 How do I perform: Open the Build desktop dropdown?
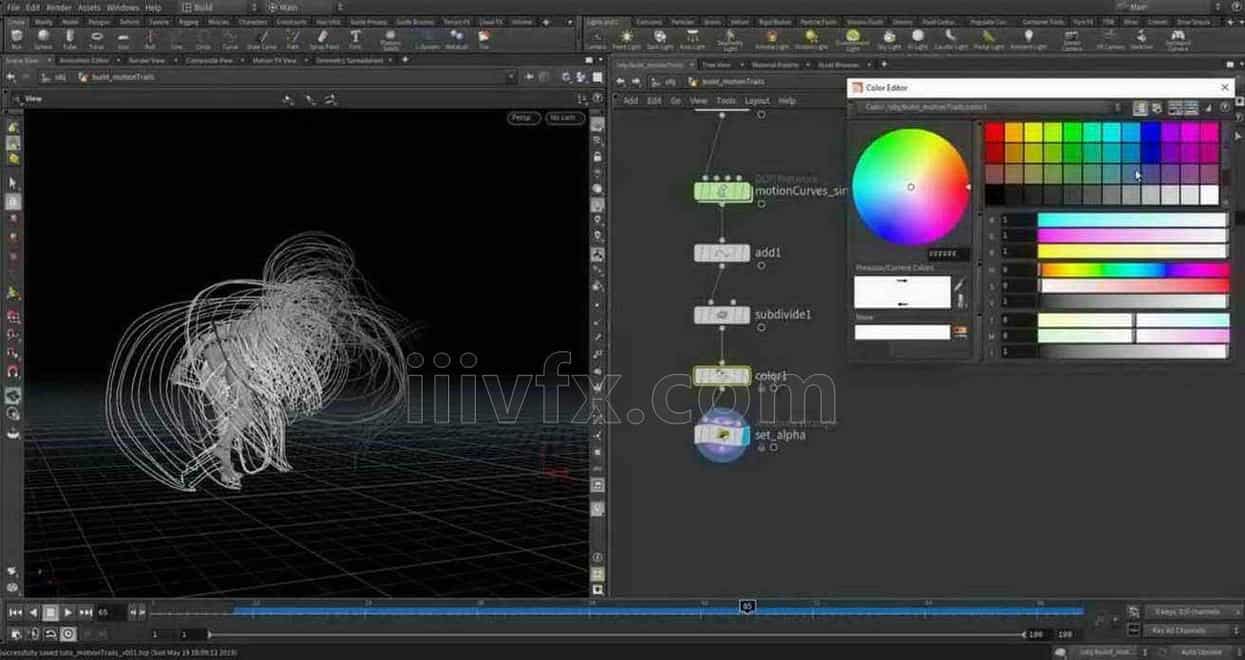click(217, 7)
